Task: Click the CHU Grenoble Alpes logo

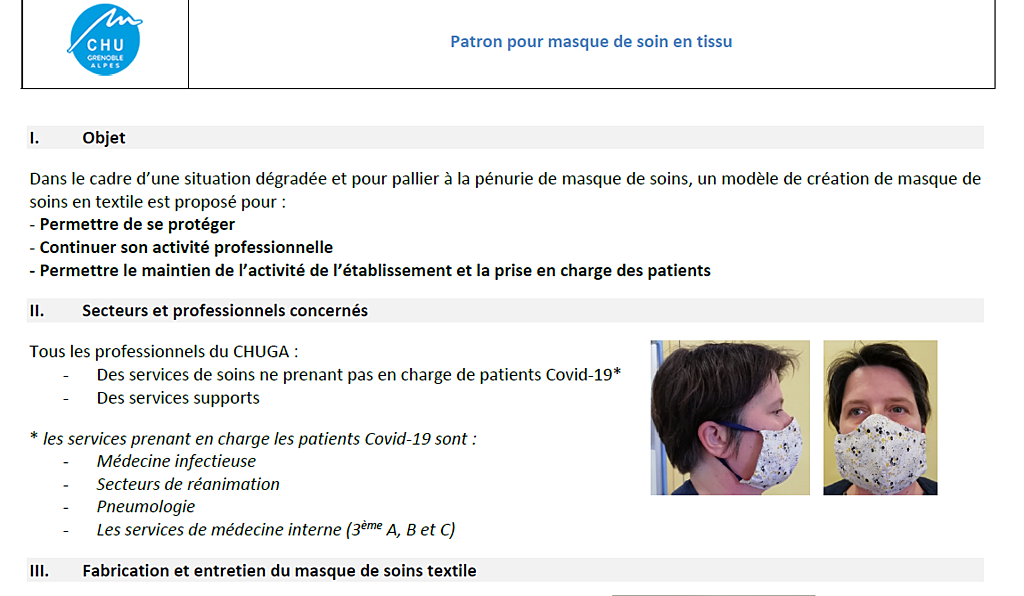Action: [x=105, y=40]
